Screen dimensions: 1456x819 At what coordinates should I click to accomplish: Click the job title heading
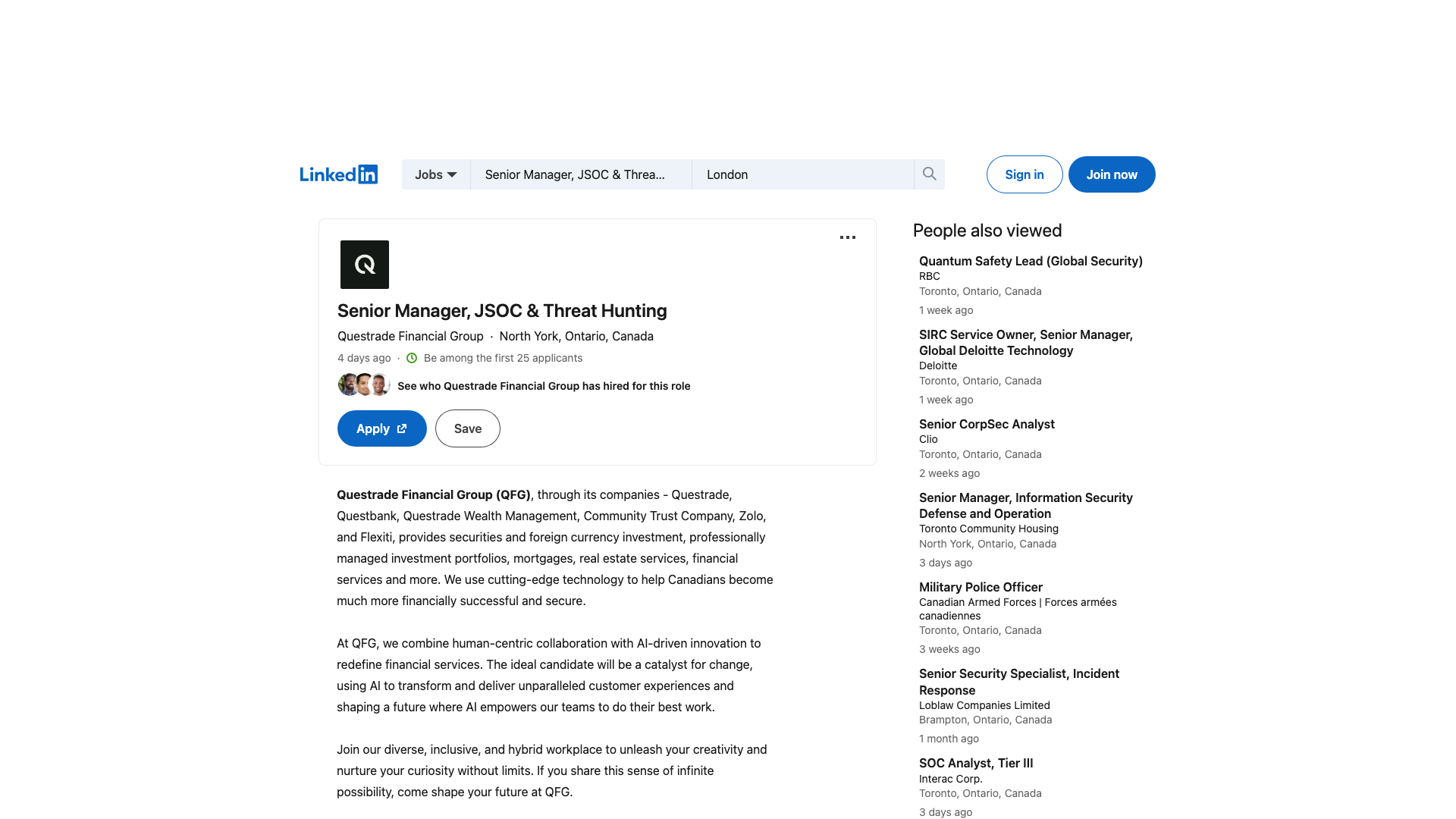pyautogui.click(x=502, y=311)
